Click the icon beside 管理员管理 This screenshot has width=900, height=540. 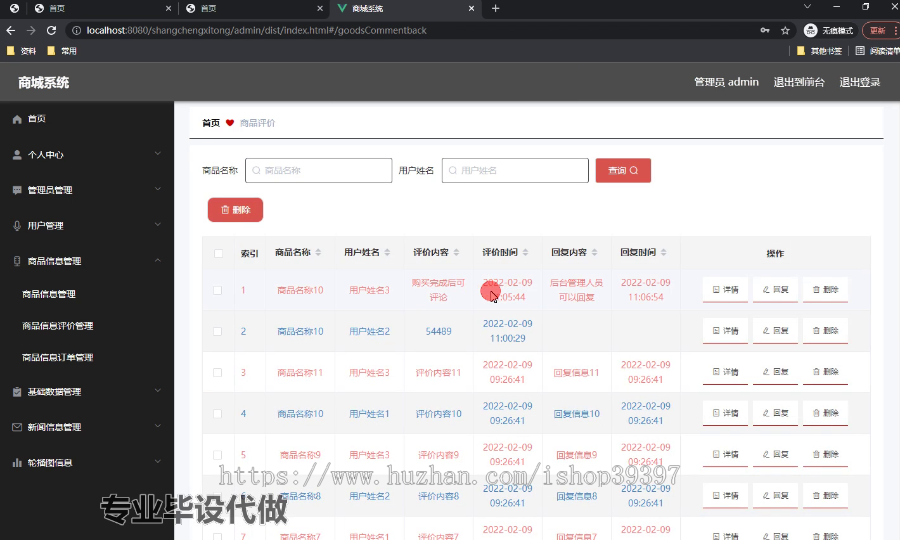click(17, 190)
